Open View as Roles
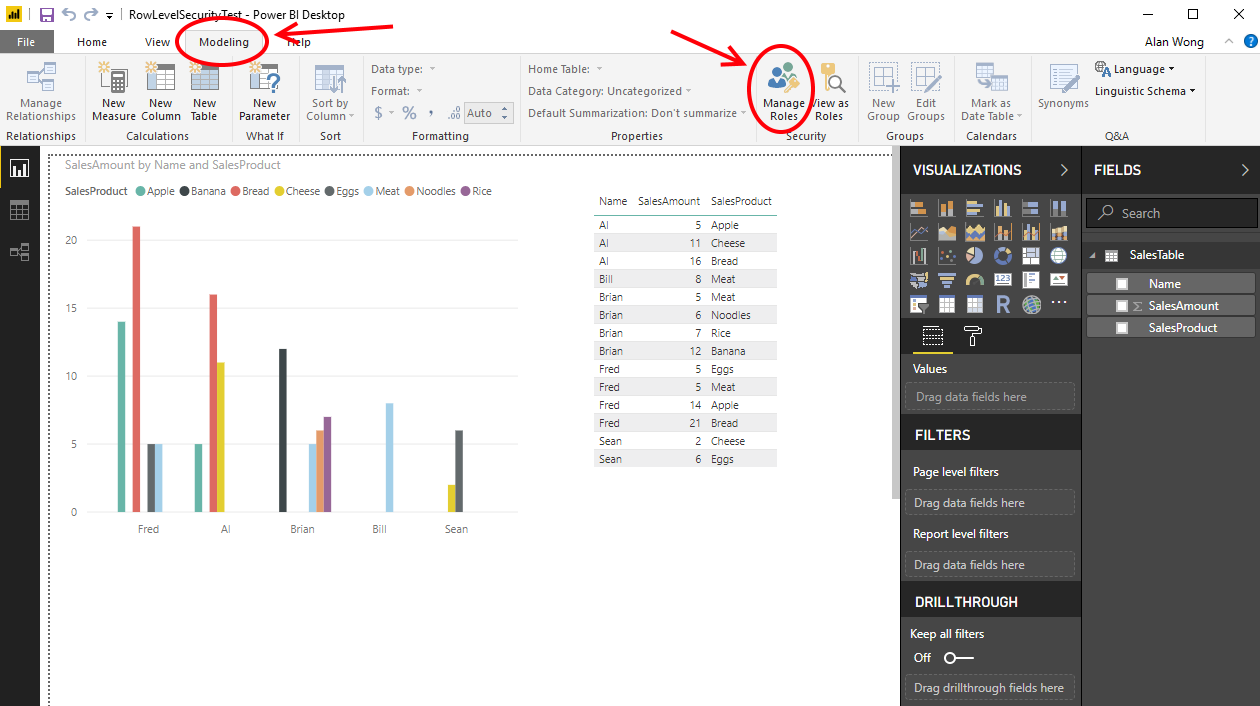This screenshot has height=706, width=1260. 830,91
